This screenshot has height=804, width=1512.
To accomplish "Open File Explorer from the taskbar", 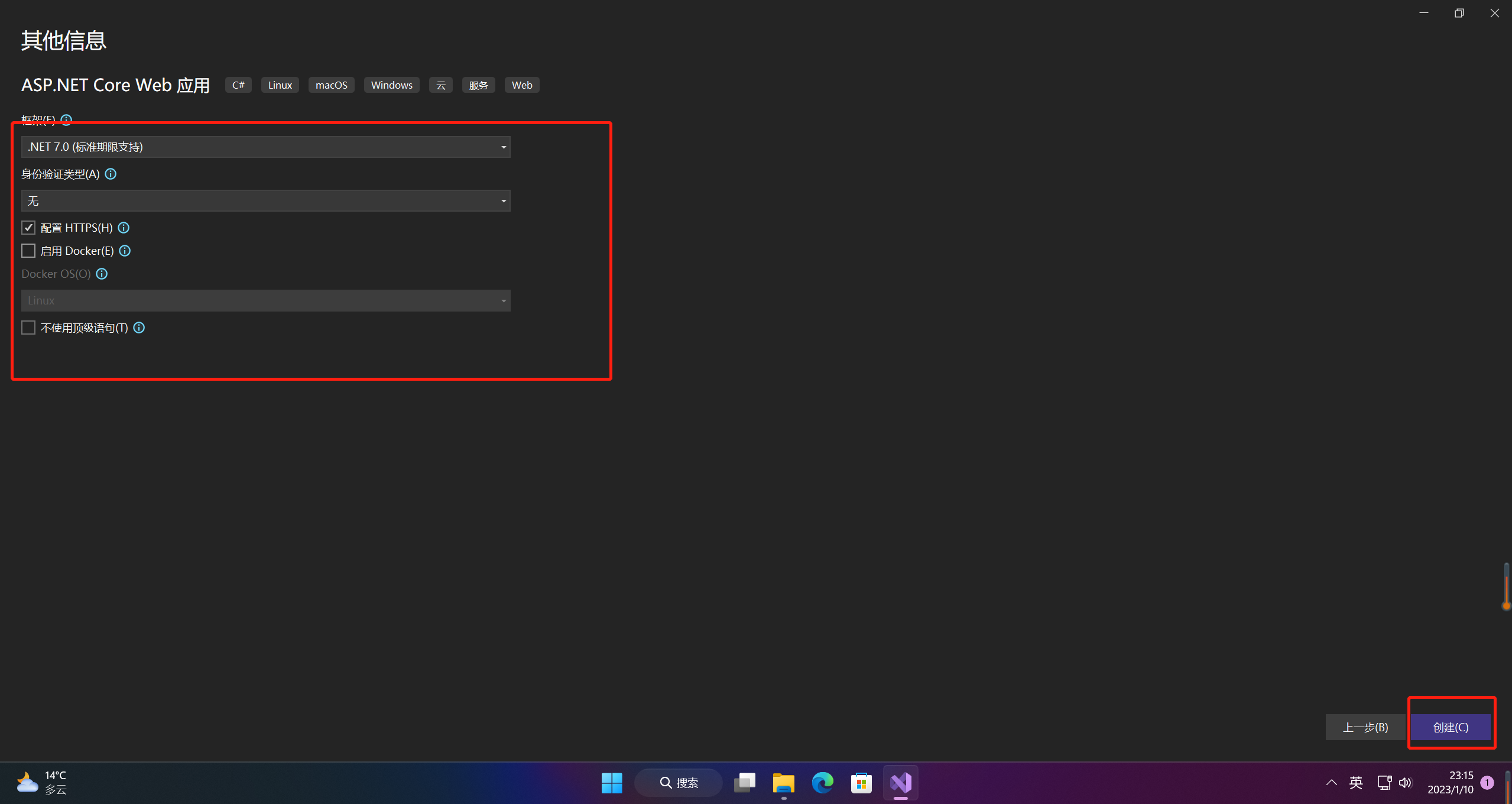I will [x=784, y=783].
